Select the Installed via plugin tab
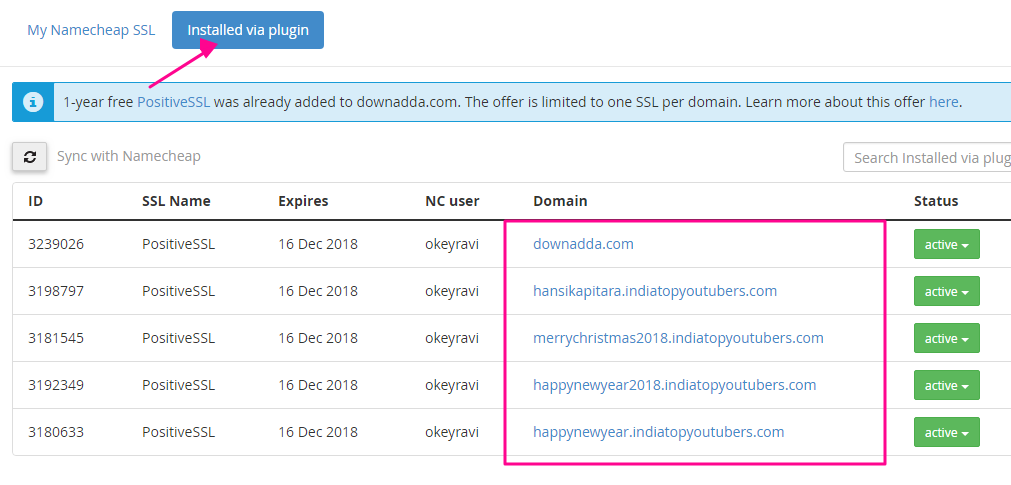Image resolution: width=1011 pixels, height=485 pixels. (x=248, y=30)
